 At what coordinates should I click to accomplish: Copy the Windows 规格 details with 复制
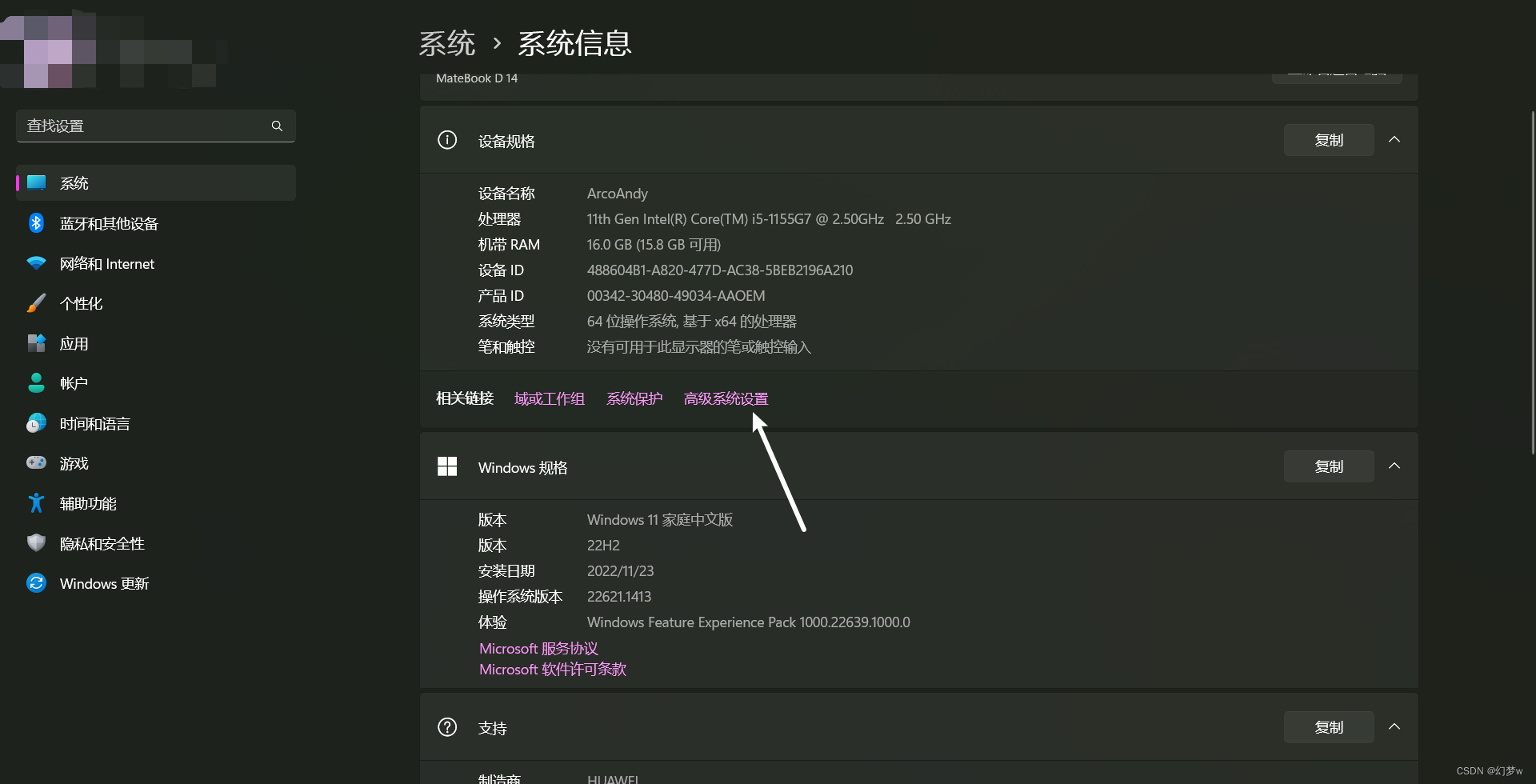click(x=1329, y=466)
